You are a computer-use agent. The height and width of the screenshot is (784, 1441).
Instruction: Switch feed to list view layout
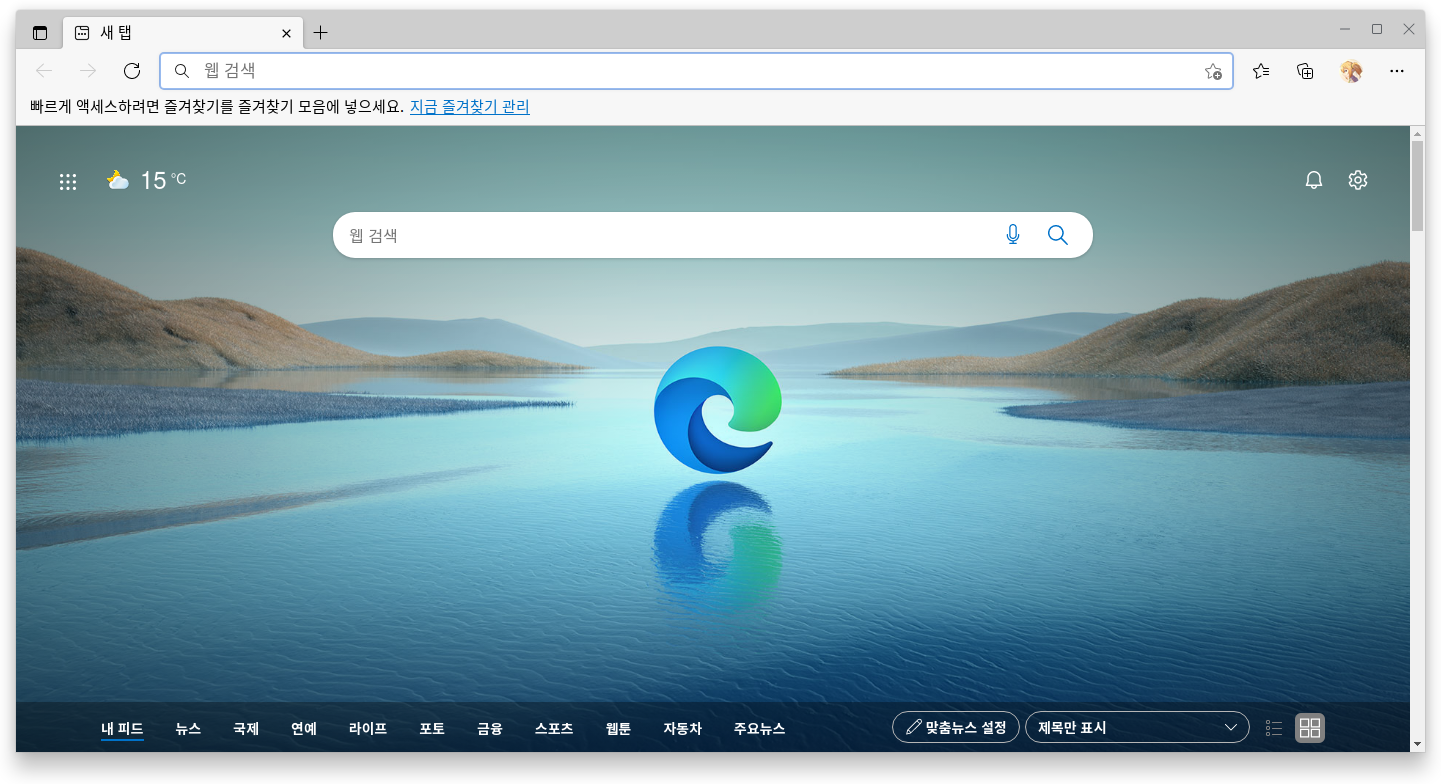pos(1274,728)
